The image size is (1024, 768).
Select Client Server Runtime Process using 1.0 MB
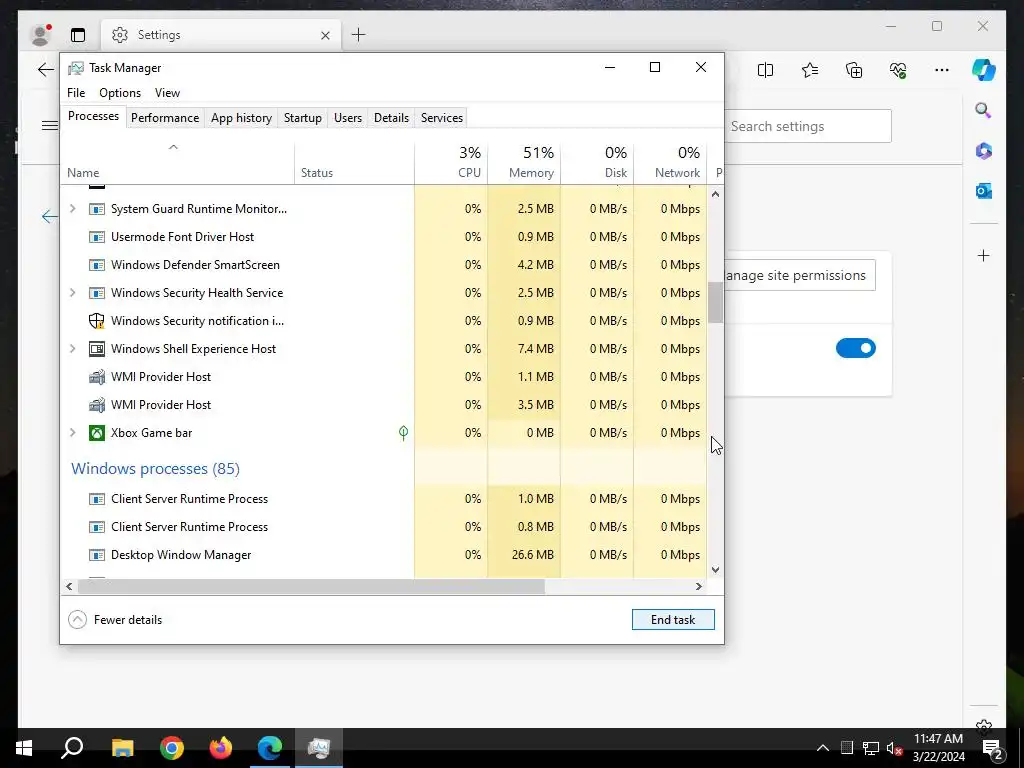(383, 499)
